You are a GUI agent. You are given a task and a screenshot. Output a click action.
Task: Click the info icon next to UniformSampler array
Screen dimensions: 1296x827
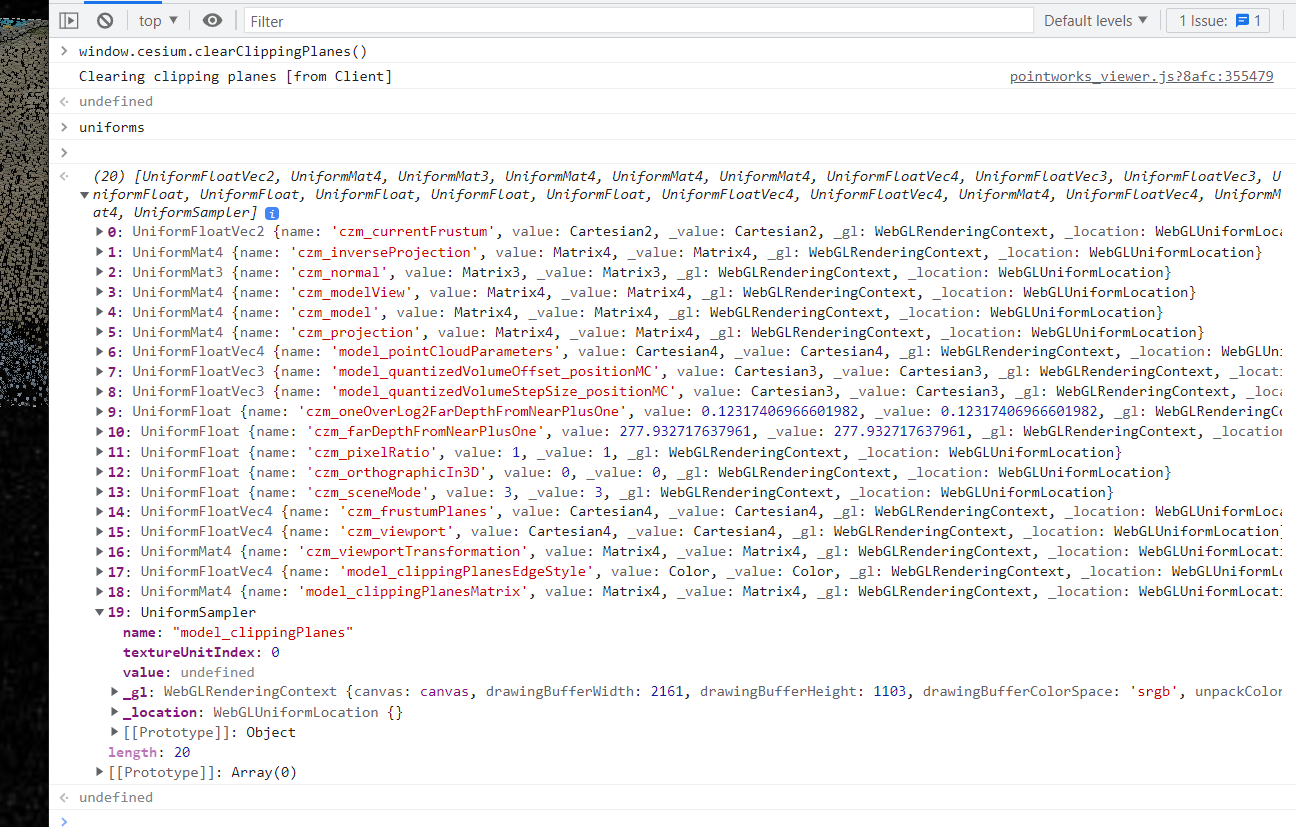click(271, 212)
